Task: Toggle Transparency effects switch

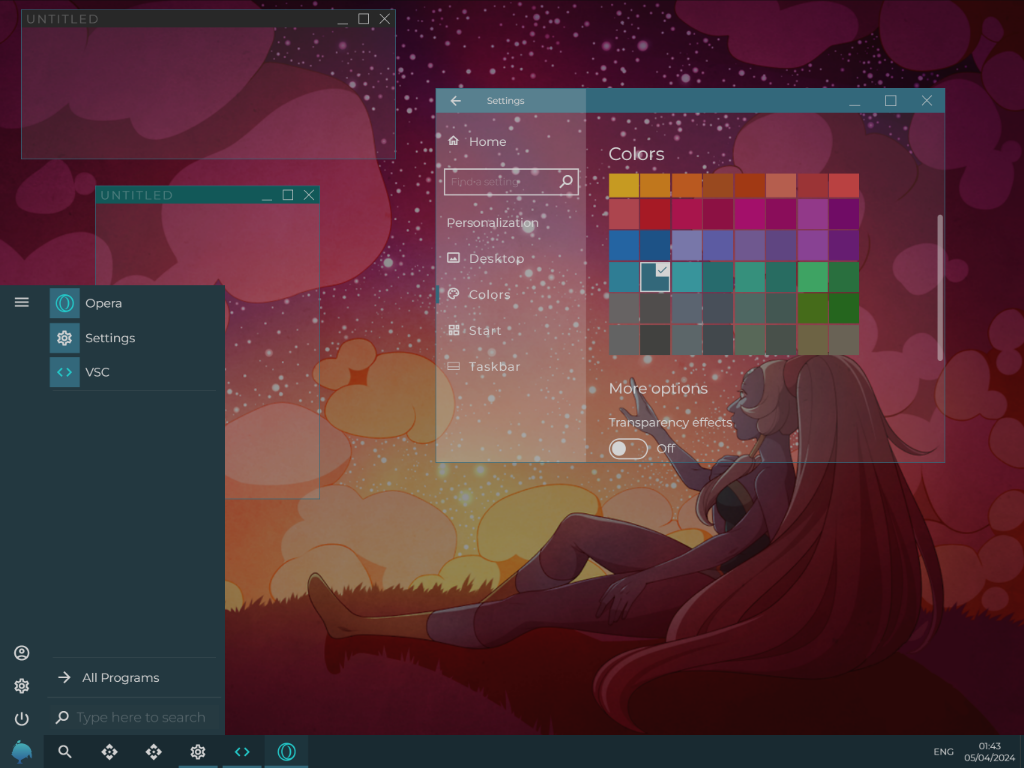Action: click(628, 449)
